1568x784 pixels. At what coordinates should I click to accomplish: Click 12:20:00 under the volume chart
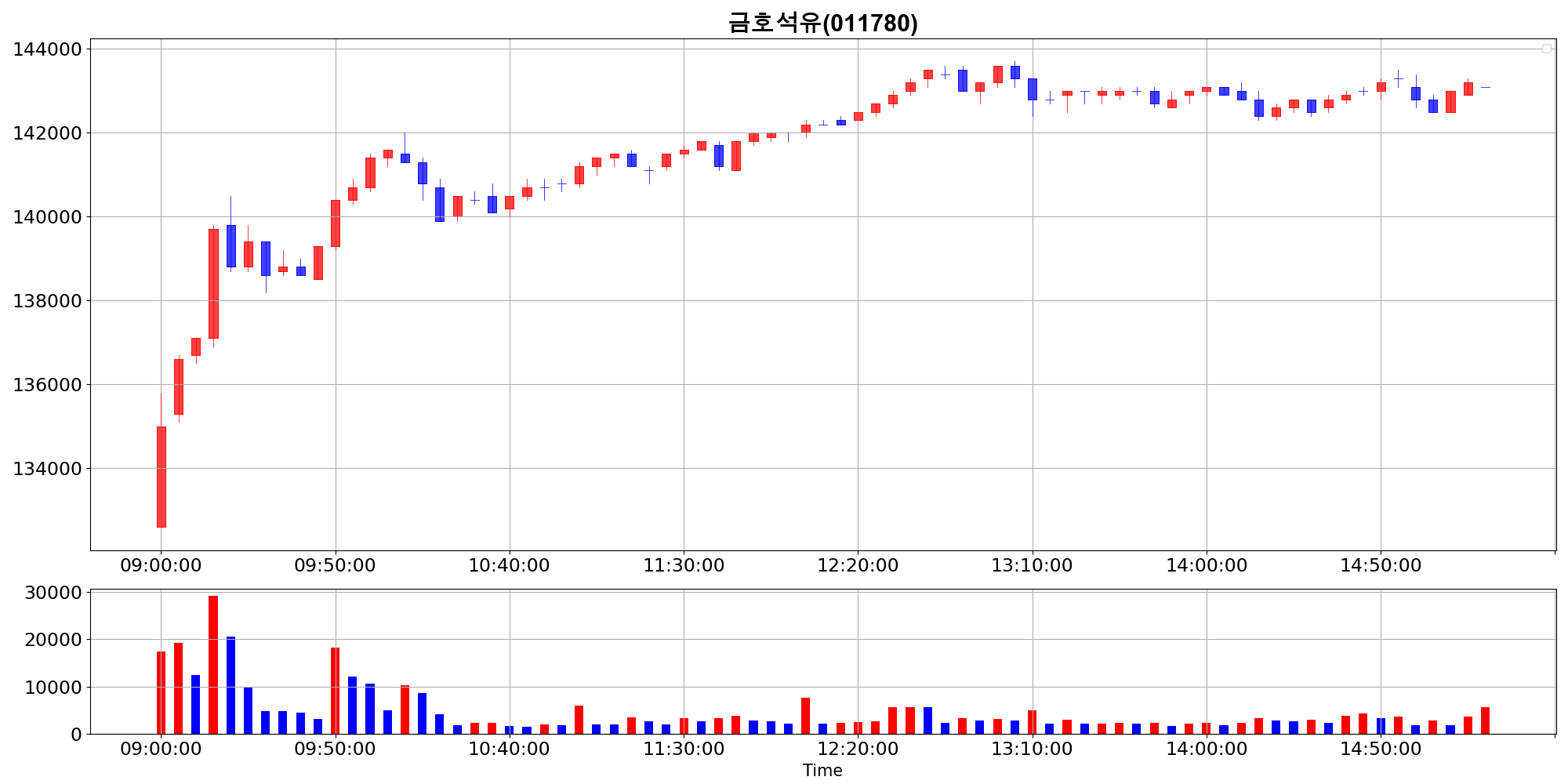pos(858,749)
